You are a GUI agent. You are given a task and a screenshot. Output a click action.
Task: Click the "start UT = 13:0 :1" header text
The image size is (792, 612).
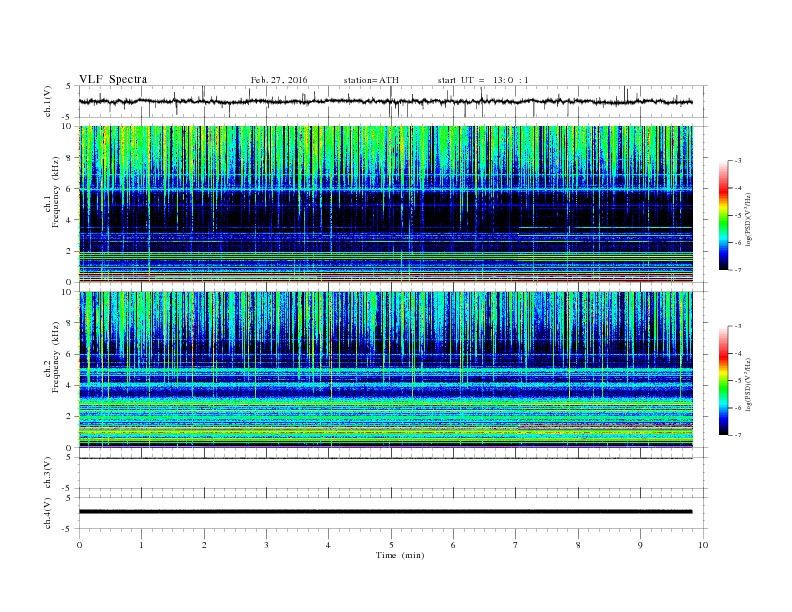tap(483, 80)
